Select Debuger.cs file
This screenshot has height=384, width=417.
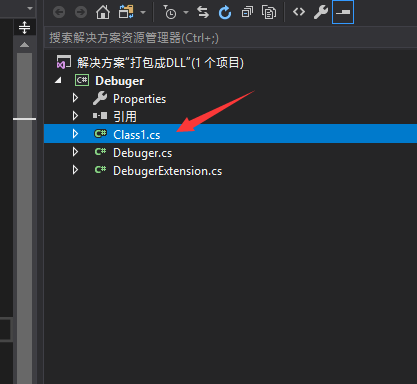[x=142, y=153]
